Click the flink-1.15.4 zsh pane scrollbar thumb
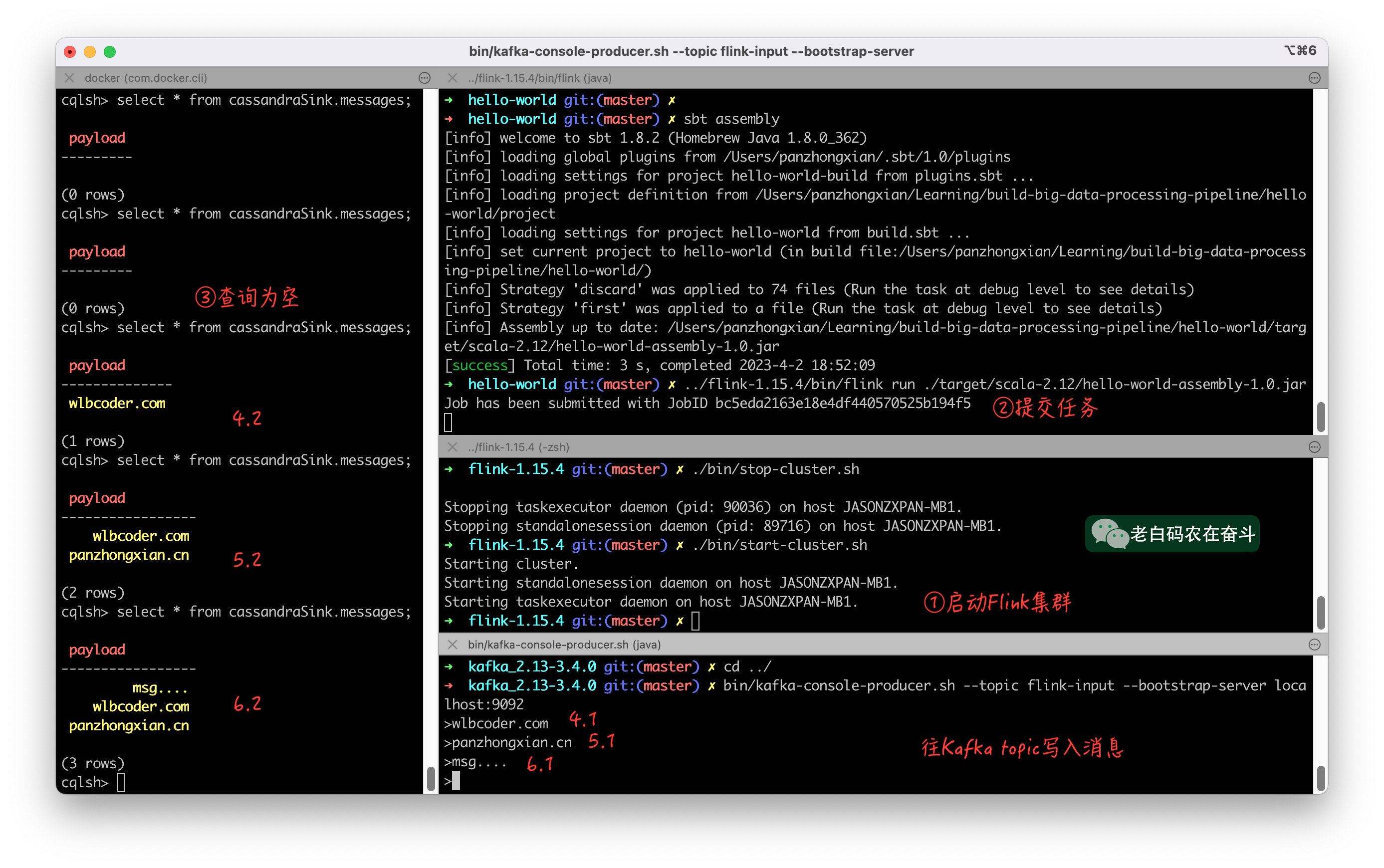Screen dimensions: 1384x868 point(1321,613)
